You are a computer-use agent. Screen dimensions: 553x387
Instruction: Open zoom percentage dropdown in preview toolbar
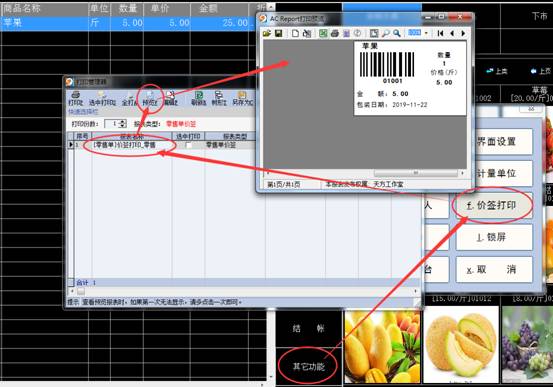[x=426, y=33]
